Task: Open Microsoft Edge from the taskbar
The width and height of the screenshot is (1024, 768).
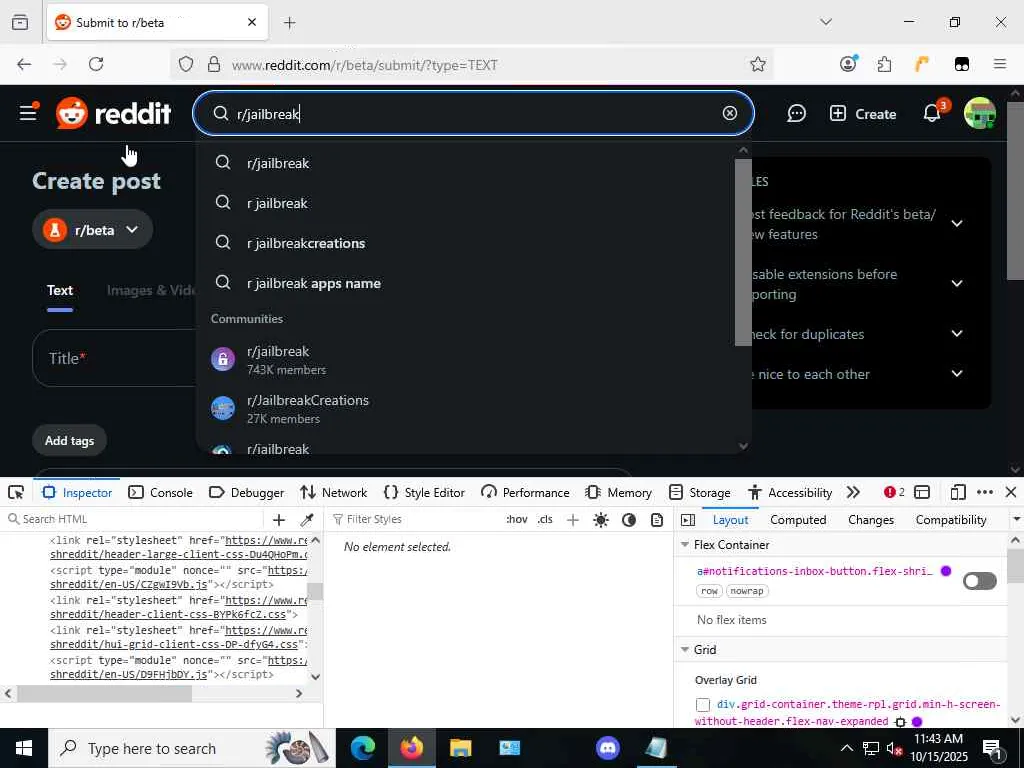Action: click(363, 748)
